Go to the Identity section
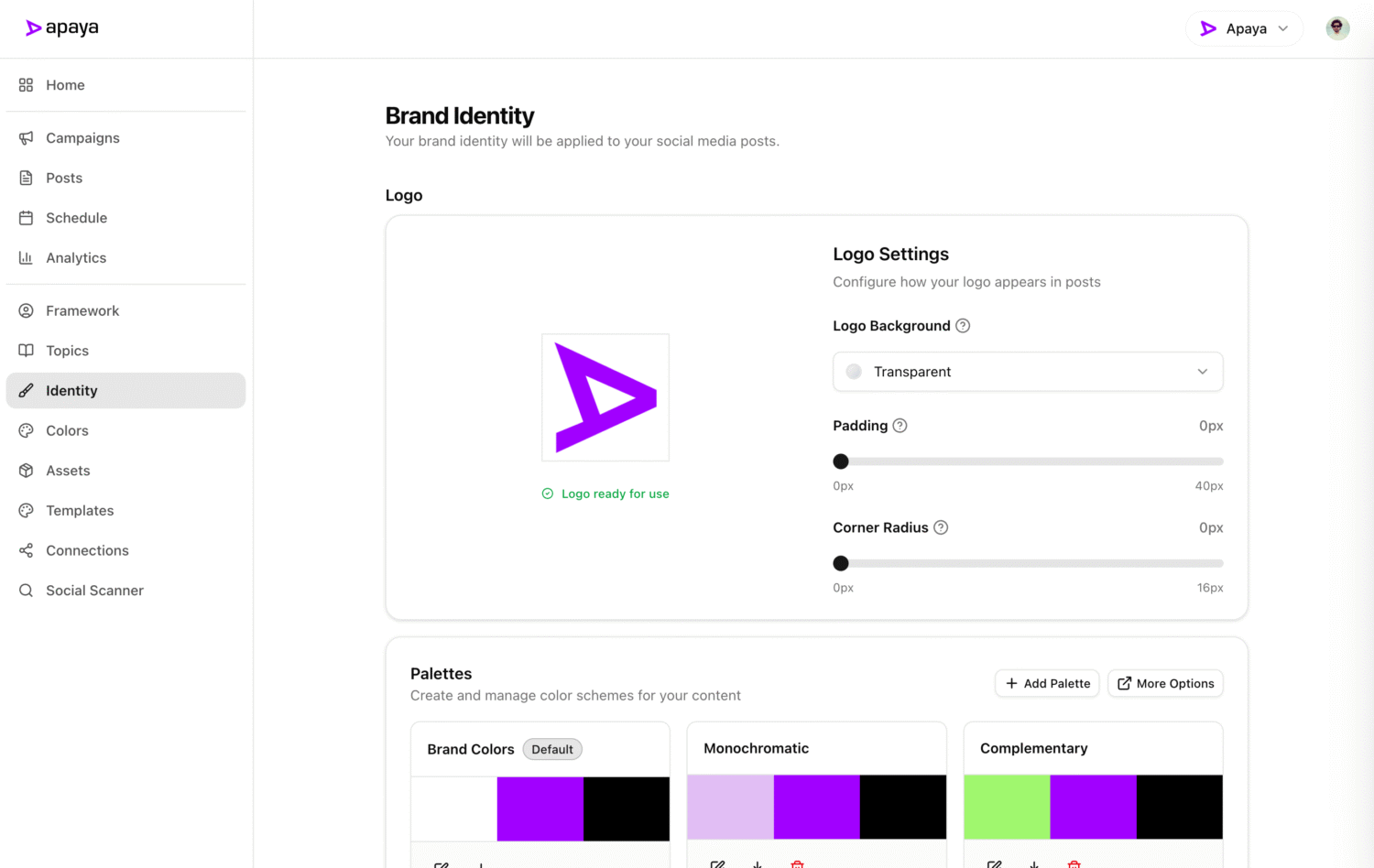Viewport: 1374px width, 868px height. [71, 390]
